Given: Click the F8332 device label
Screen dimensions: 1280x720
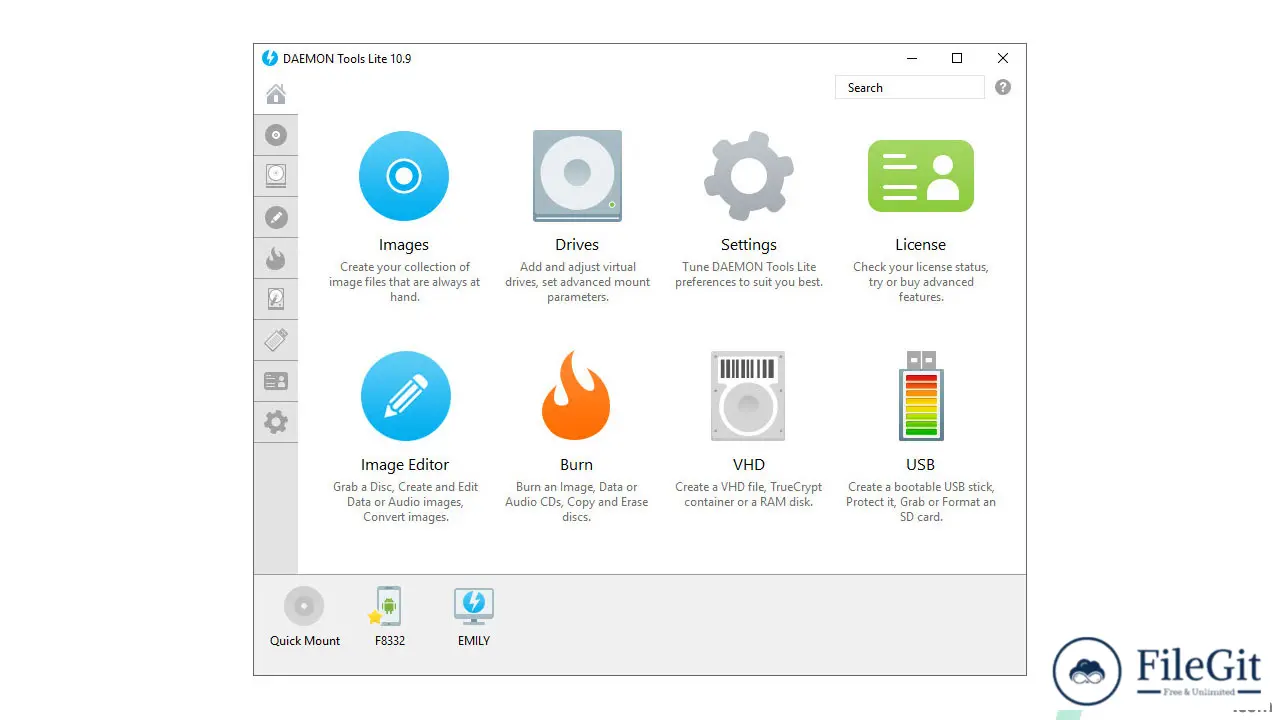Looking at the screenshot, I should pyautogui.click(x=390, y=641).
